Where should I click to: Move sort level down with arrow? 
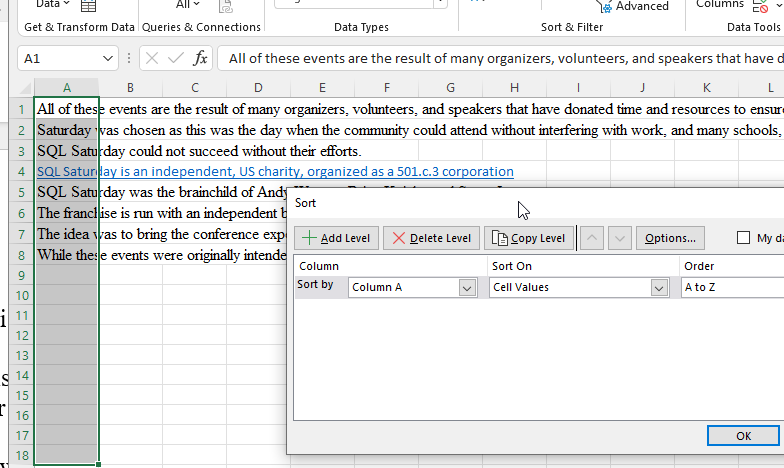pos(619,238)
